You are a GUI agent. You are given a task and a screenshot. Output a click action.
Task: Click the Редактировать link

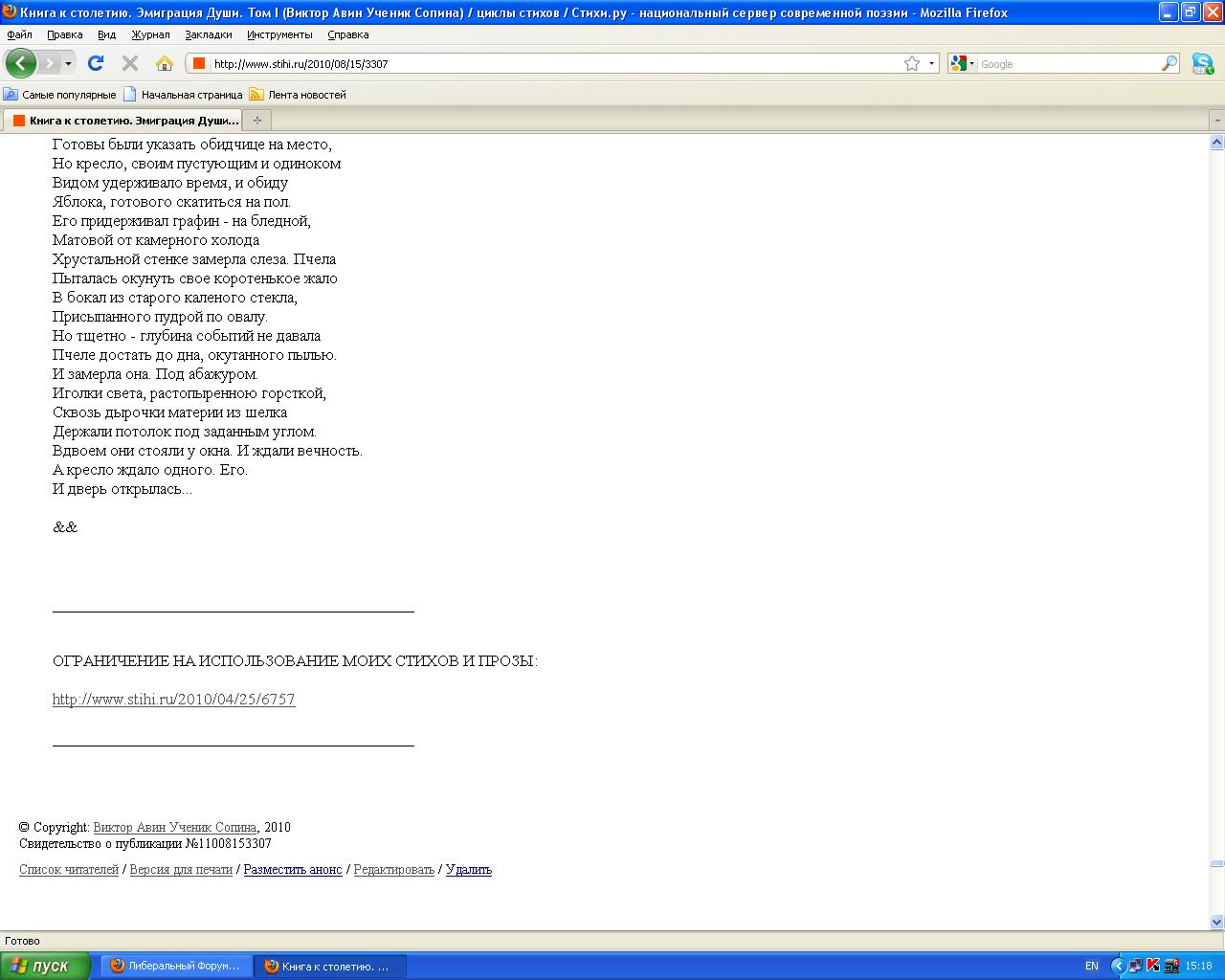coord(394,870)
